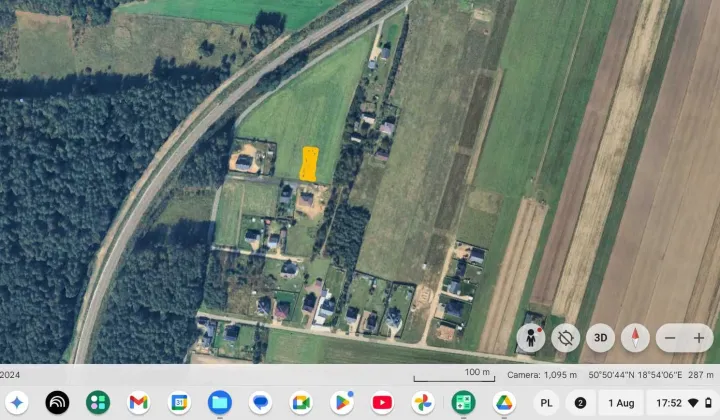Image resolution: width=720 pixels, height=420 pixels.
Task: Click the coordinates 50°50'44"N 18°54'06"E
Action: [x=635, y=375]
